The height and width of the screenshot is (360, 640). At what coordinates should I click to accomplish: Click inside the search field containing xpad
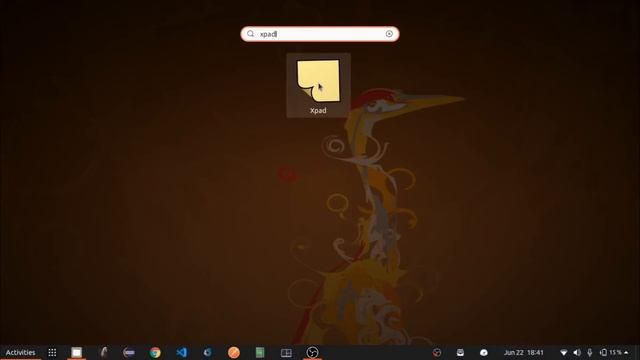320,34
